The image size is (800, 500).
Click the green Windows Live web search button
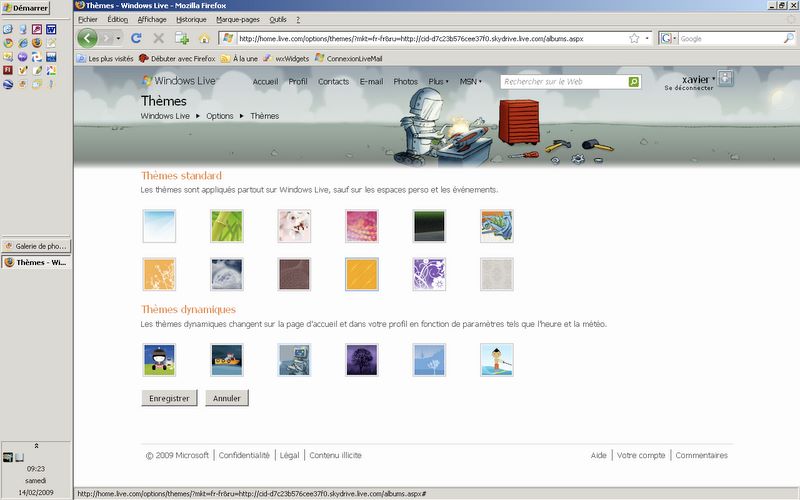tap(634, 82)
